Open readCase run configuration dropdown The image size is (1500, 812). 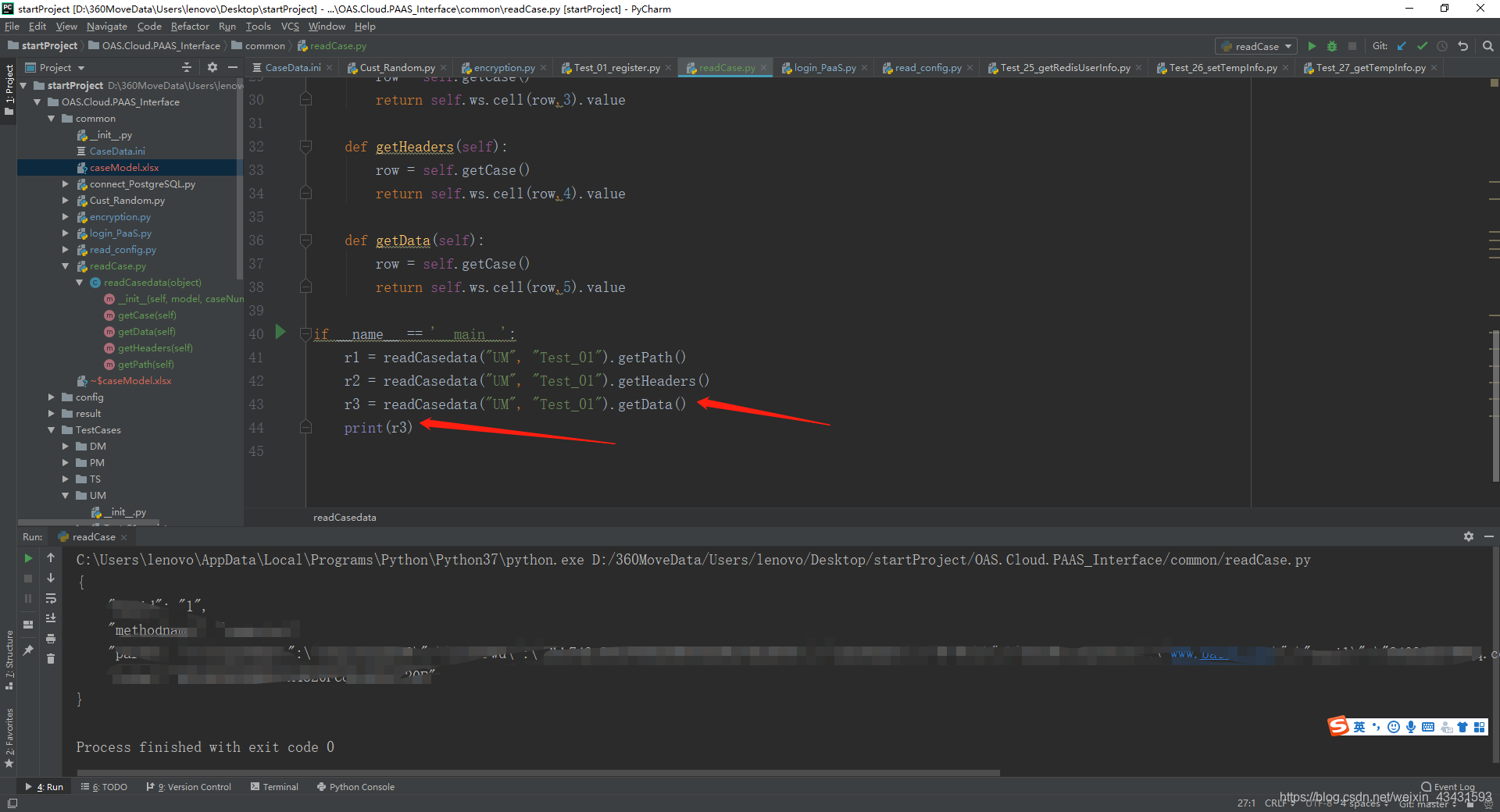1256,47
